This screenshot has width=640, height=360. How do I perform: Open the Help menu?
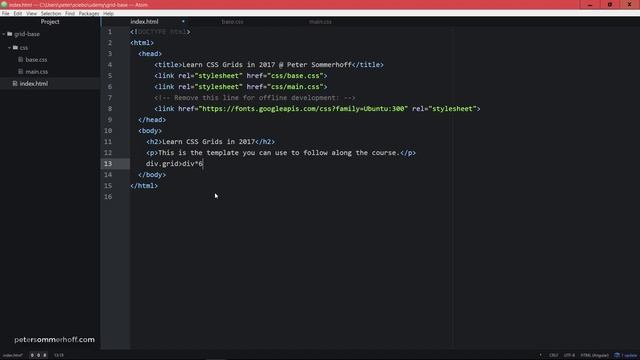(108, 13)
